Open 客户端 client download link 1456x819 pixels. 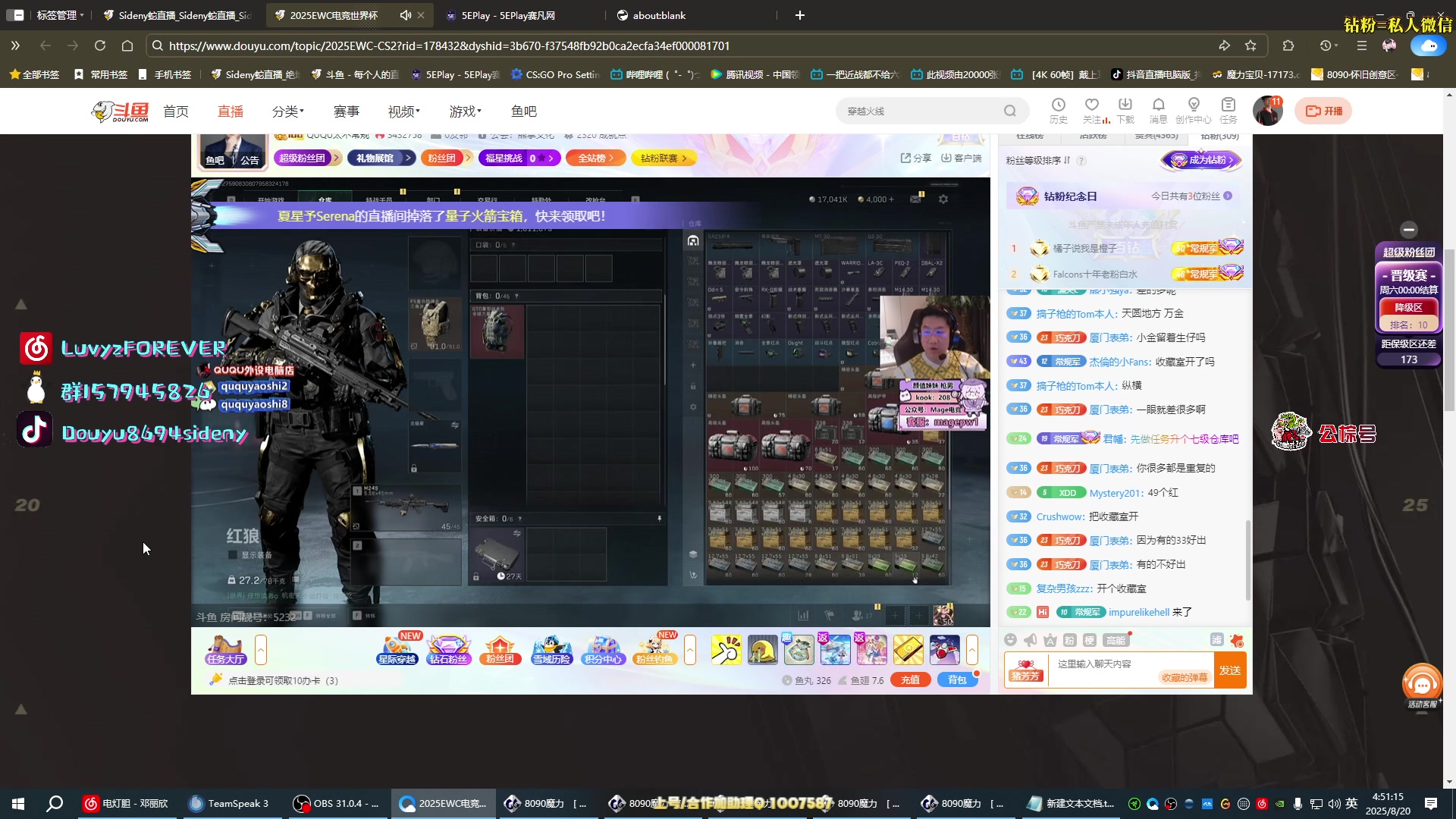click(x=962, y=158)
